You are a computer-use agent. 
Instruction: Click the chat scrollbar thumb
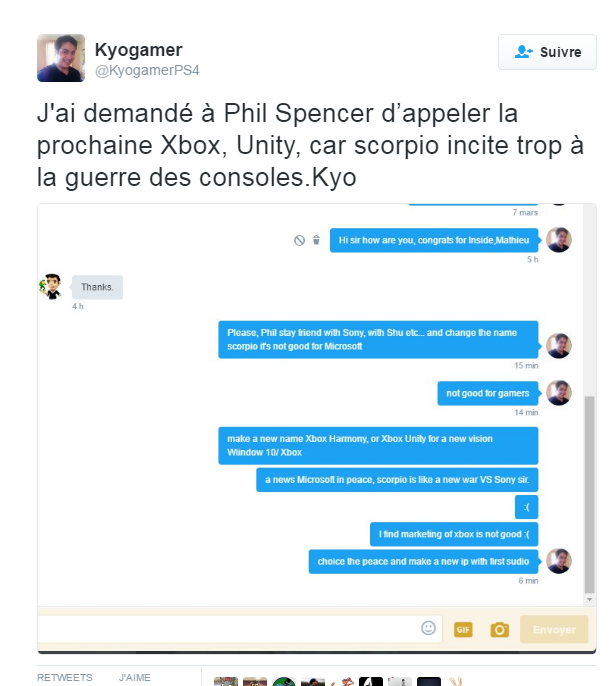[x=589, y=495]
